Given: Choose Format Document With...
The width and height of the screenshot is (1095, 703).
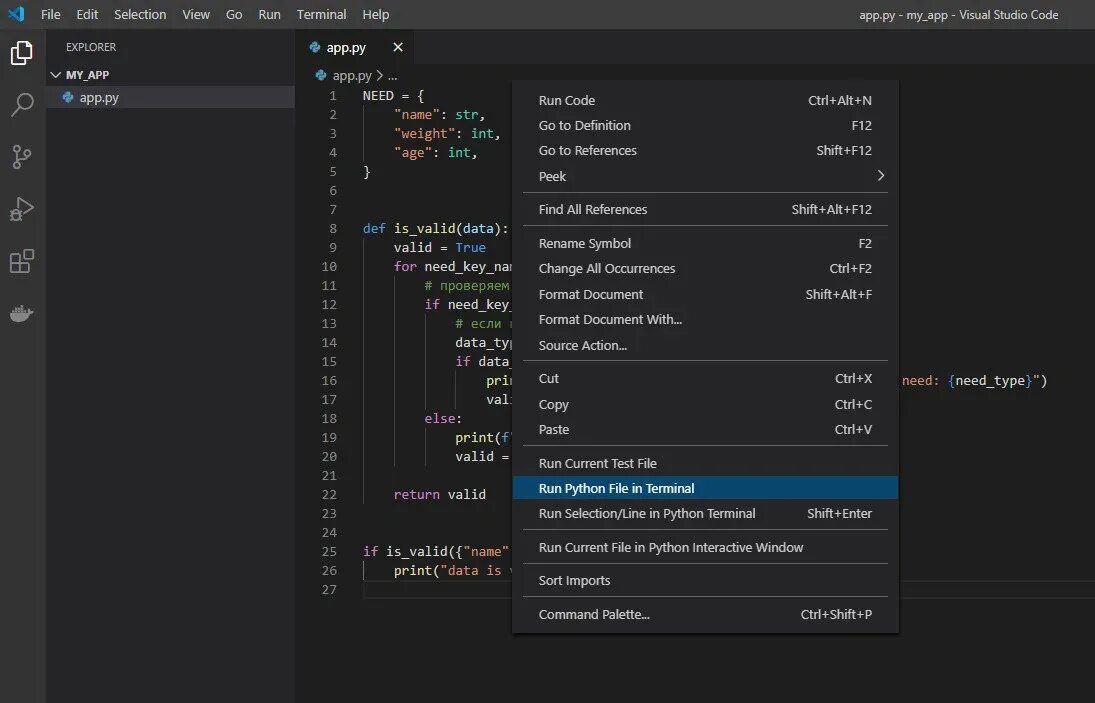Looking at the screenshot, I should coord(705,320).
